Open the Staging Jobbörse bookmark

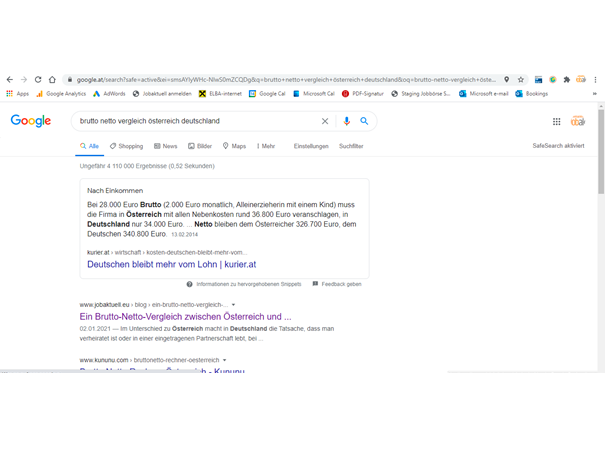pyautogui.click(x=421, y=94)
